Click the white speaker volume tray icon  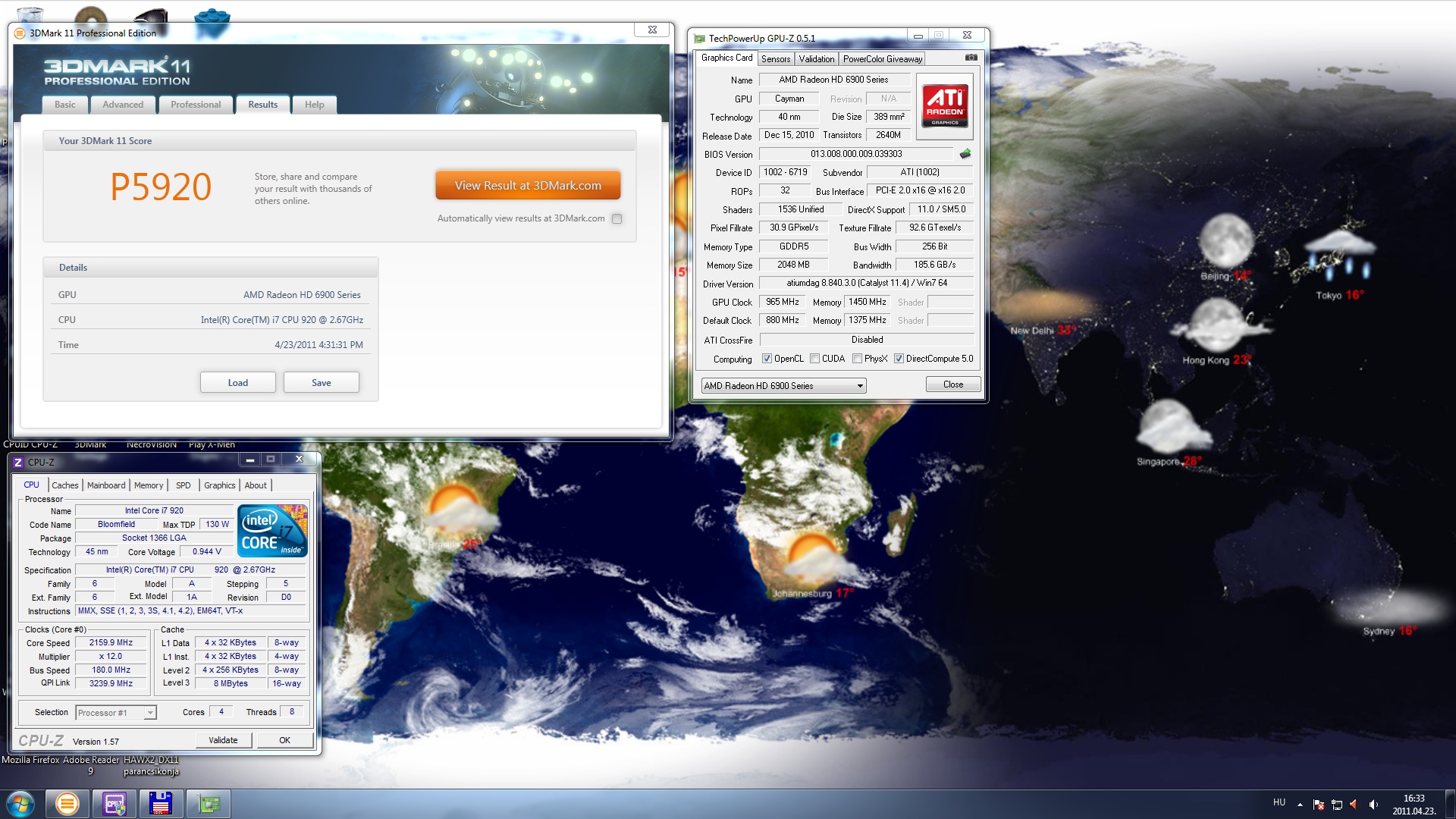coord(1373,805)
